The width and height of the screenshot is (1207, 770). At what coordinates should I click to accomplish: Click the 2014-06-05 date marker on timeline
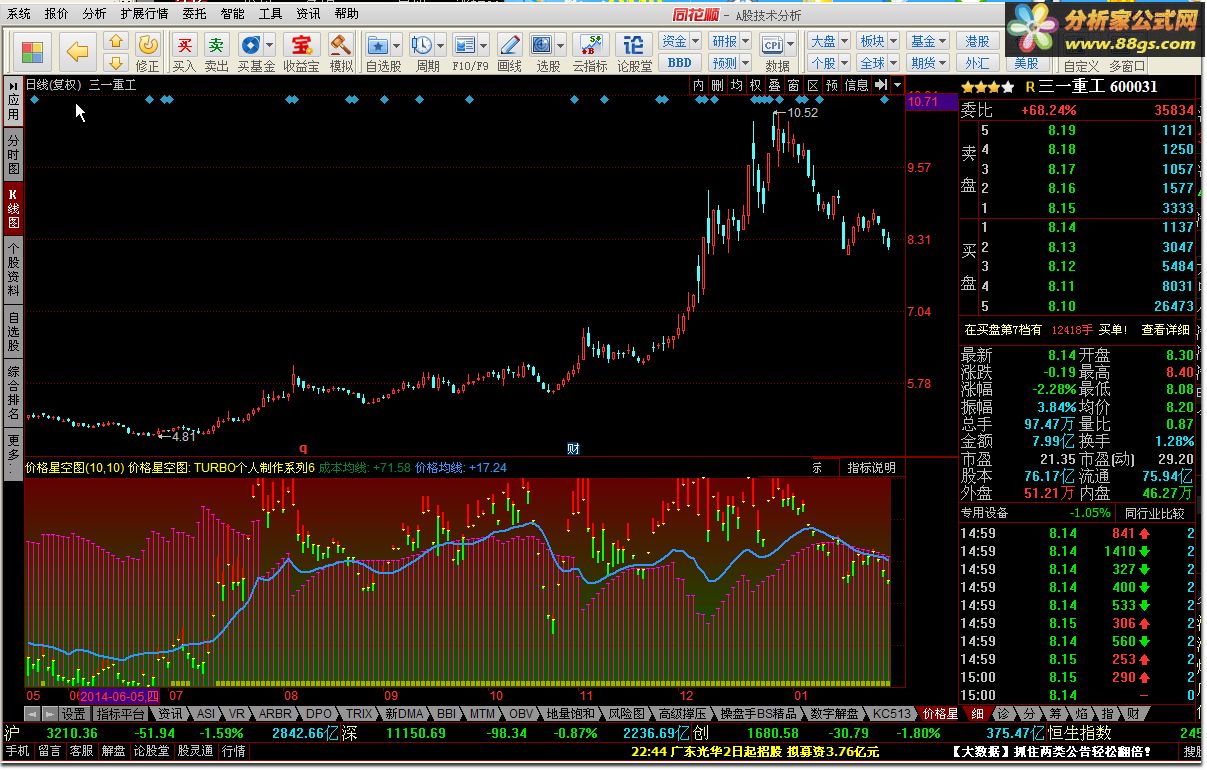tap(119, 695)
